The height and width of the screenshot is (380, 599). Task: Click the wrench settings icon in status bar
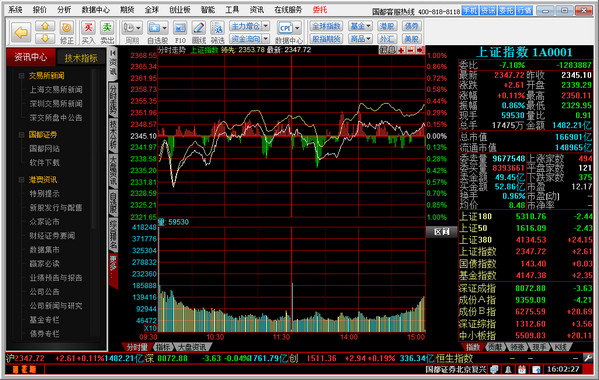tap(588, 358)
